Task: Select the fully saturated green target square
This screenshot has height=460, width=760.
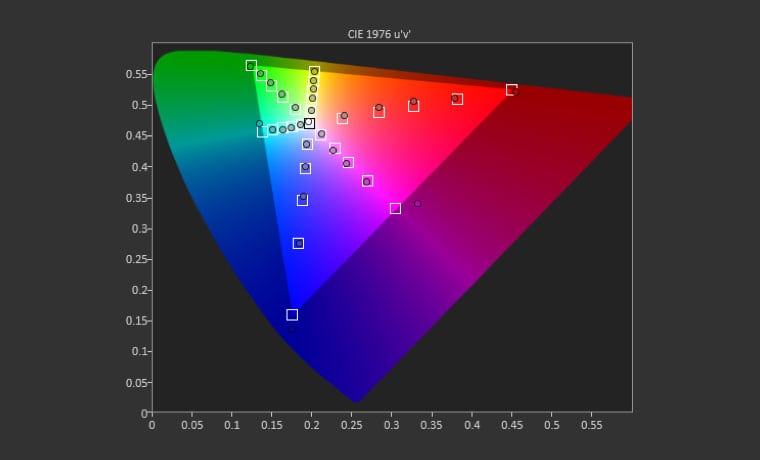Action: click(x=251, y=65)
